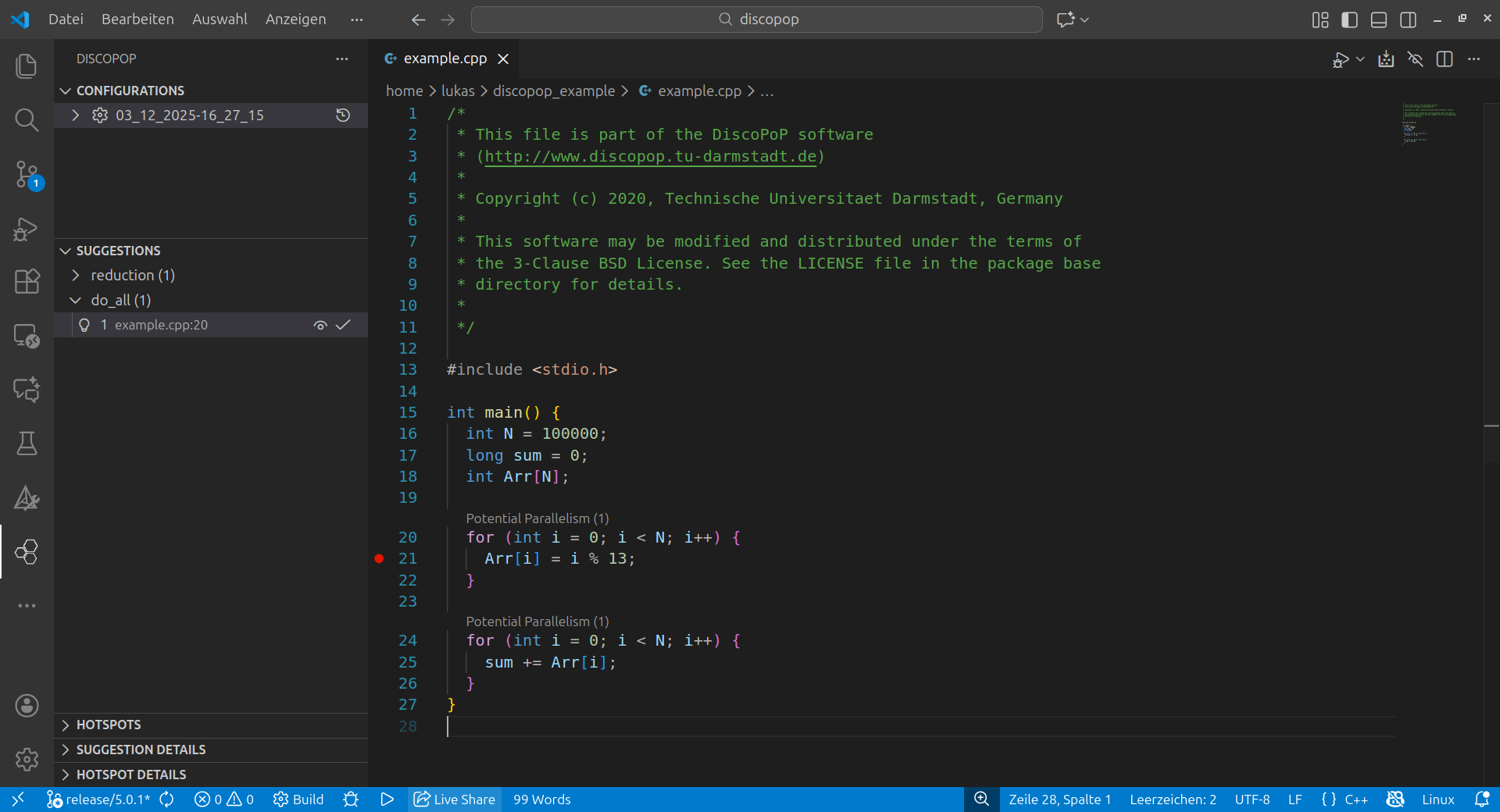The height and width of the screenshot is (812, 1500).
Task: Open the Anzeigen menu
Action: pos(295,20)
